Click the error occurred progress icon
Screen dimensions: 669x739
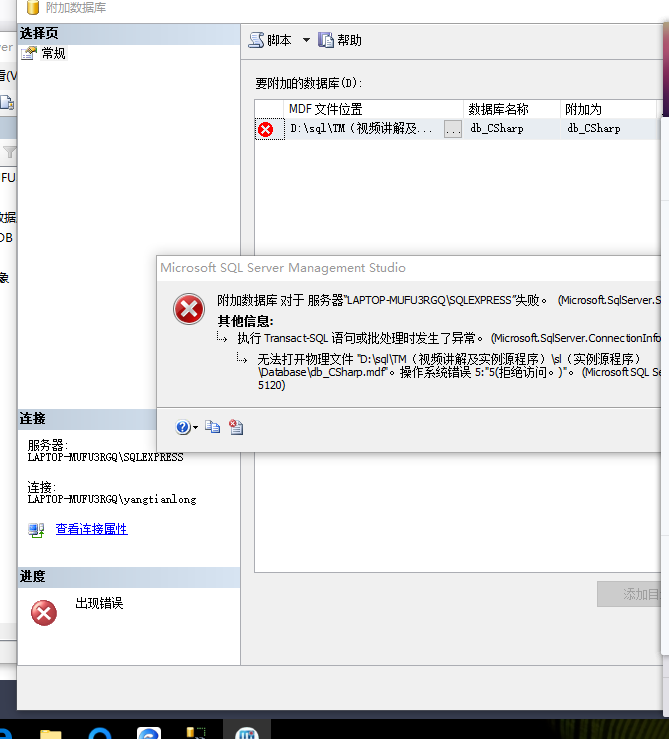pyautogui.click(x=44, y=613)
